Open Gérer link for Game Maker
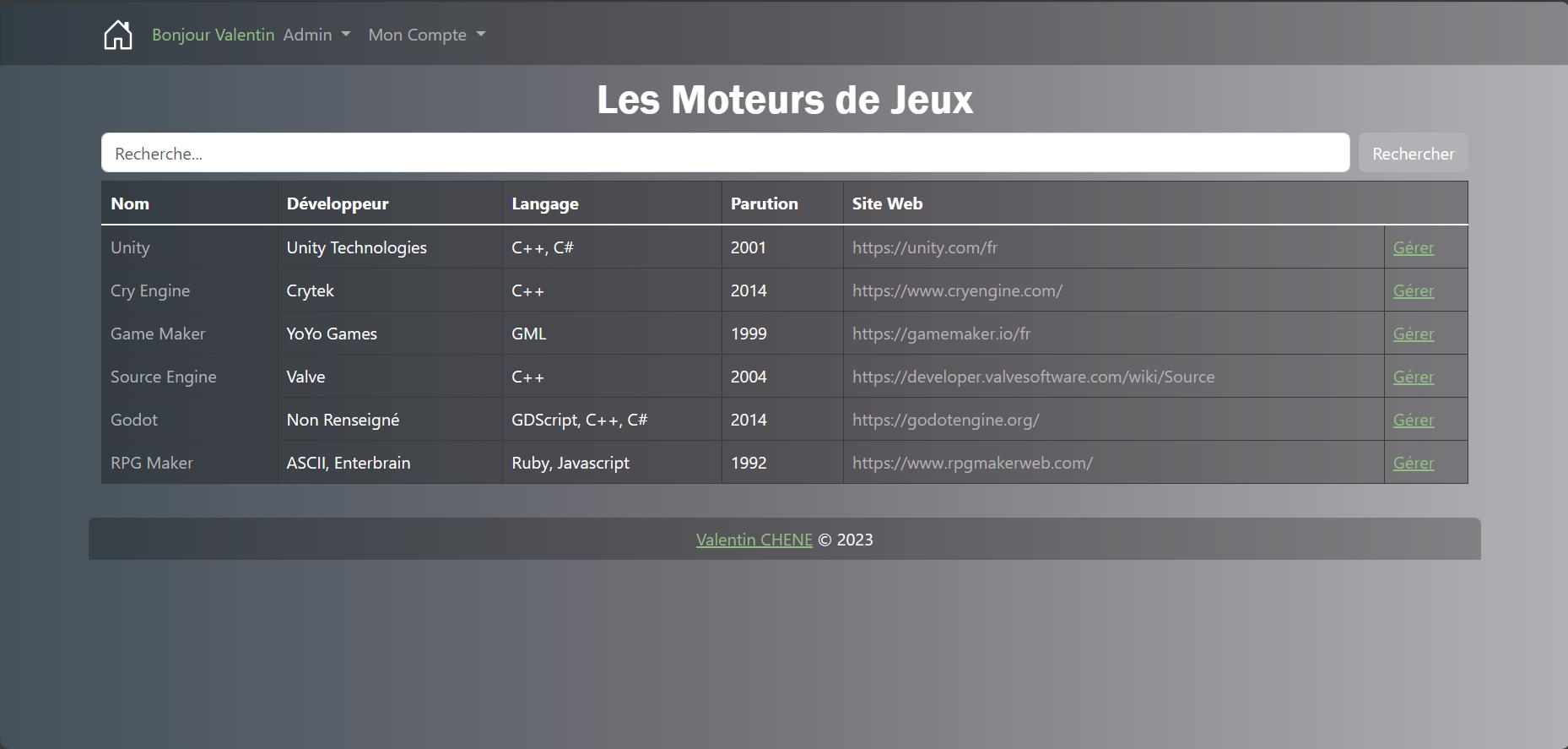Screen dimensions: 1568x749 (1414, 334)
